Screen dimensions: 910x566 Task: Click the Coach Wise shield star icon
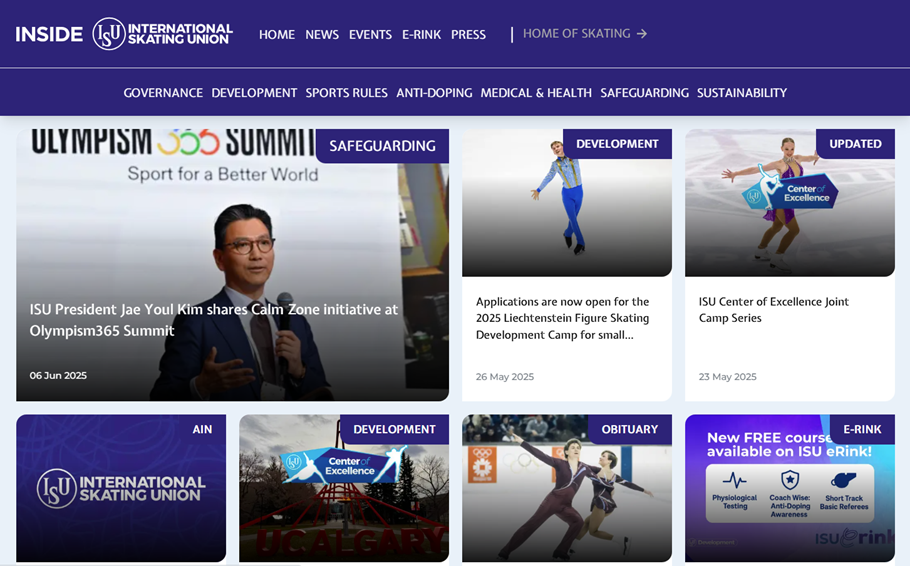(x=789, y=480)
